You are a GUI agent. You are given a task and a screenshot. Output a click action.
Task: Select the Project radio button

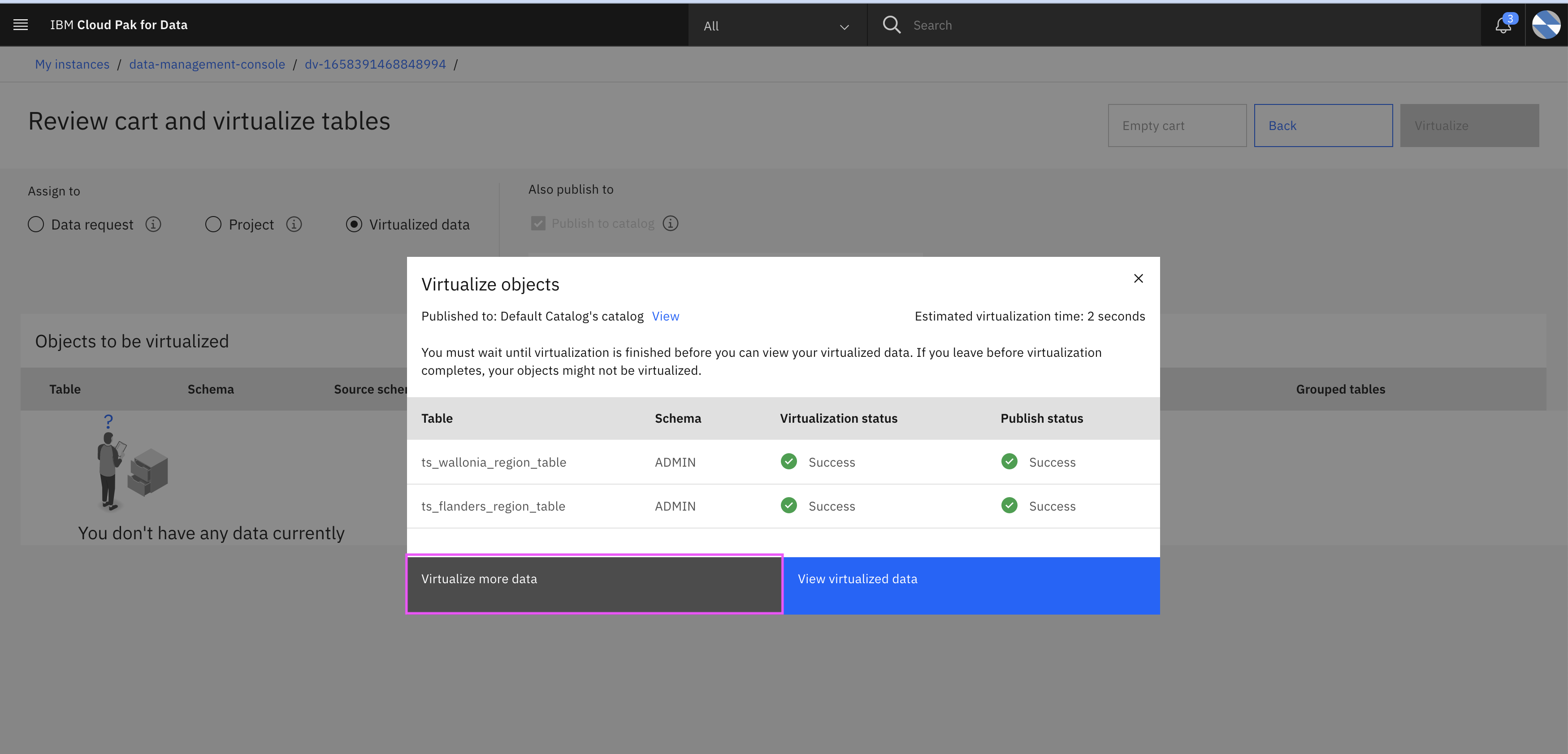(213, 225)
